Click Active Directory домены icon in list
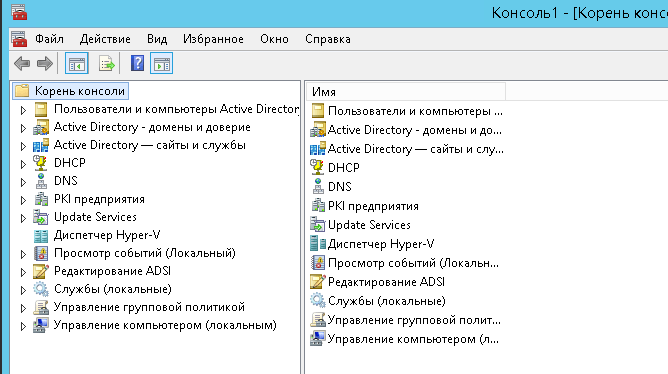Viewport: 668px width, 374px height. pos(318,129)
